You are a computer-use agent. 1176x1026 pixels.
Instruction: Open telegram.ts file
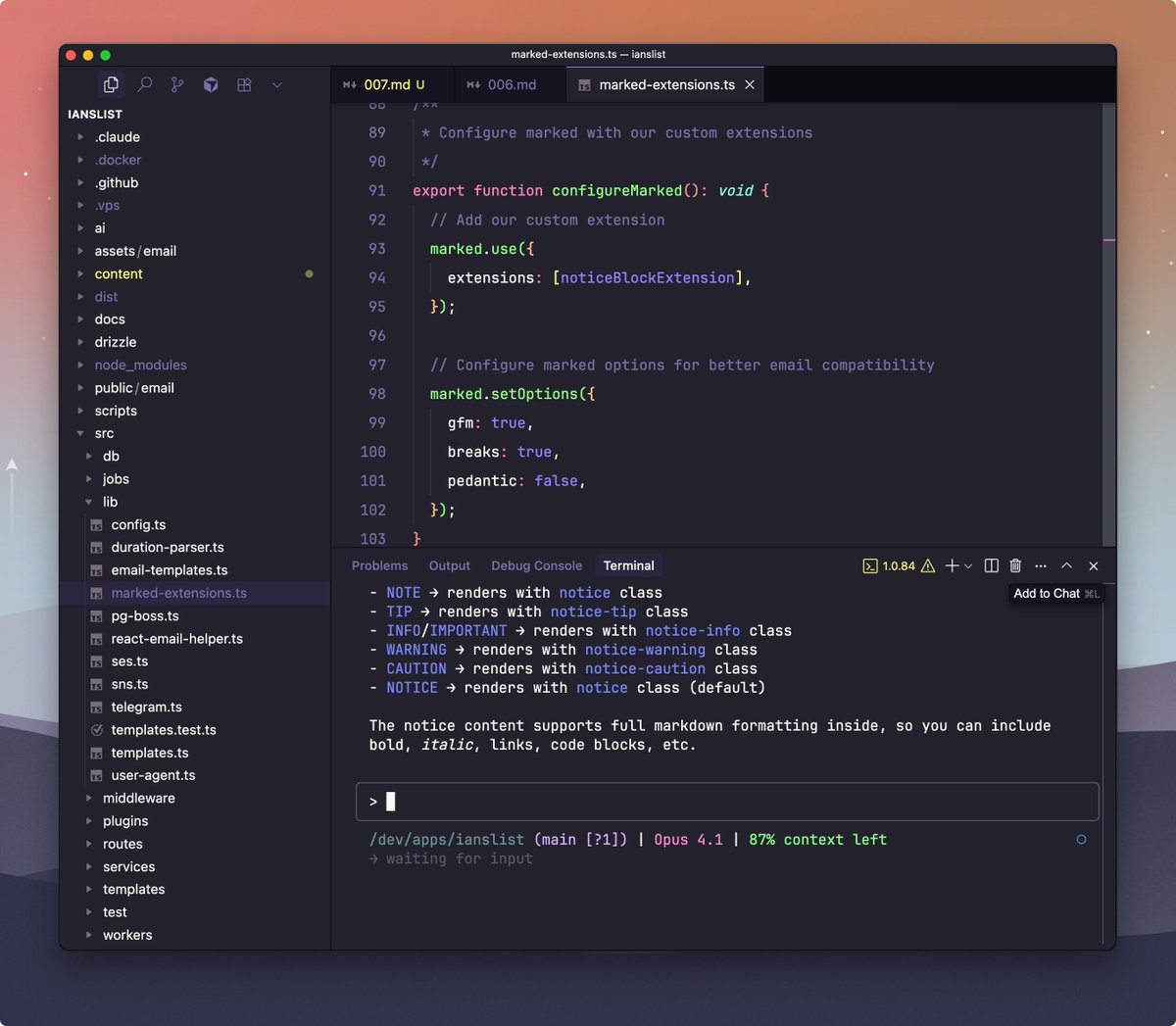click(x=194, y=708)
